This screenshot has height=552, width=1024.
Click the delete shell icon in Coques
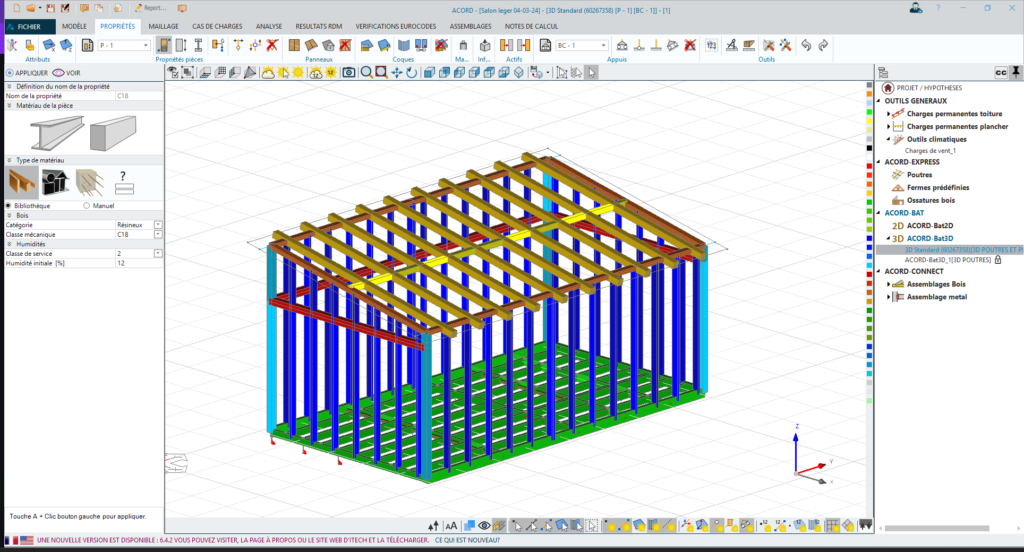(441, 45)
